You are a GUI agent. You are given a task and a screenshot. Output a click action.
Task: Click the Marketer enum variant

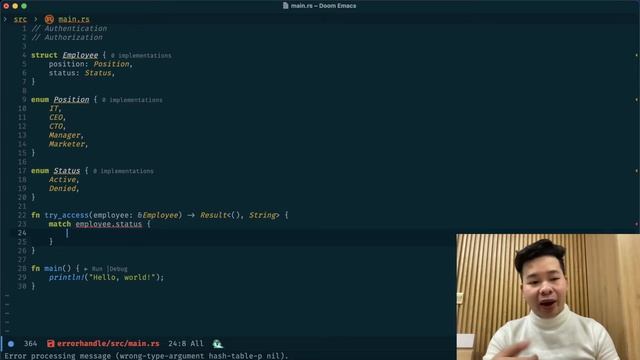[x=67, y=144]
